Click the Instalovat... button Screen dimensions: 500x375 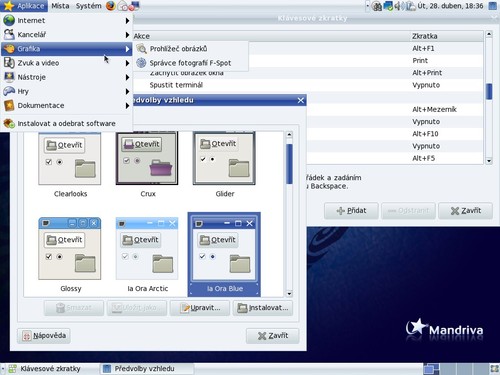click(x=263, y=308)
